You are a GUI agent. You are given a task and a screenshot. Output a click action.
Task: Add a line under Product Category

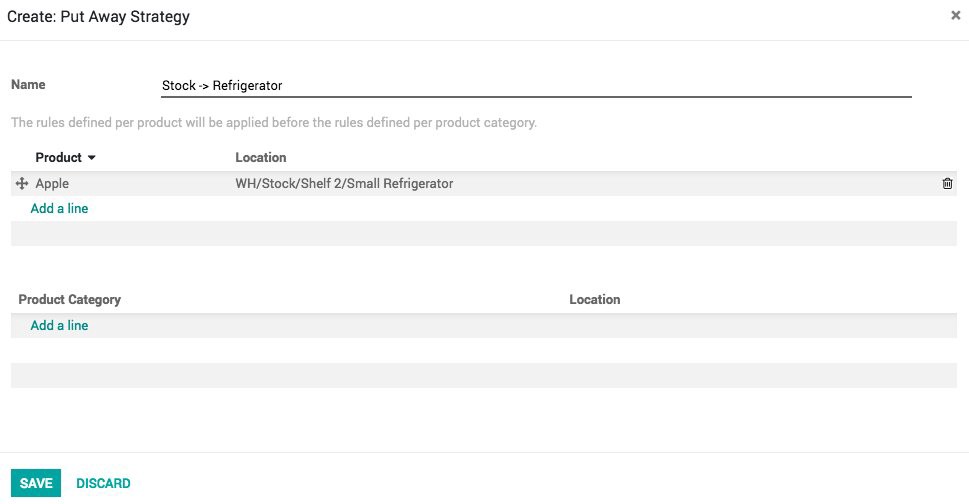click(59, 326)
